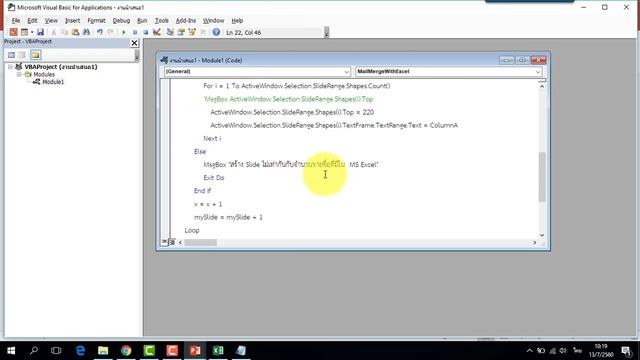Click the Copy icon in toolbar
This screenshot has width=640, height=360.
pos(64,32)
